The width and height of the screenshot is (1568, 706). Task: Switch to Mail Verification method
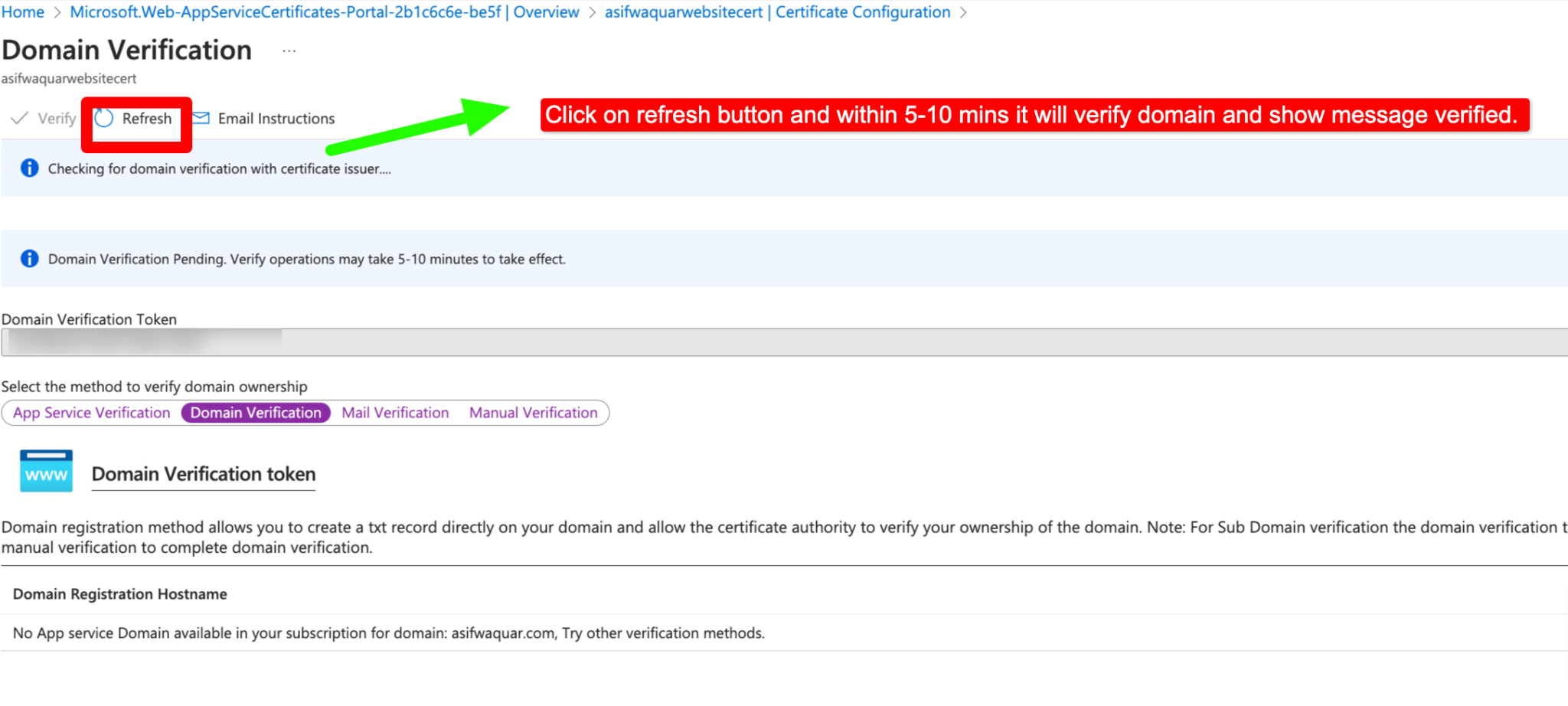coord(395,413)
